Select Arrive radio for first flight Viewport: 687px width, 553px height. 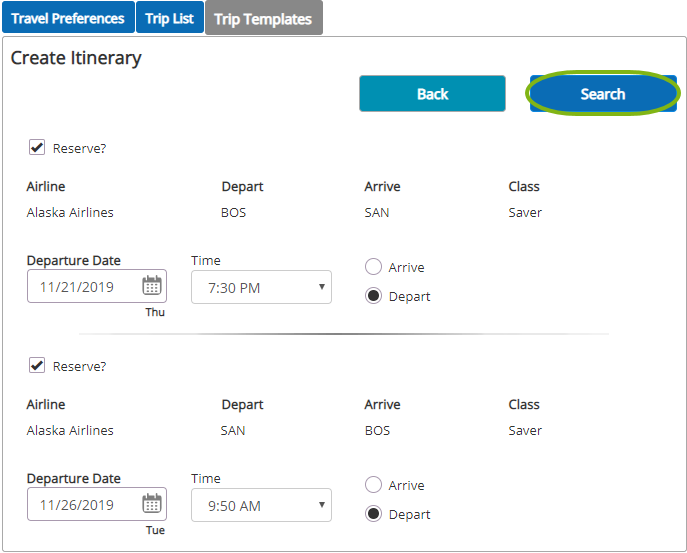click(373, 266)
